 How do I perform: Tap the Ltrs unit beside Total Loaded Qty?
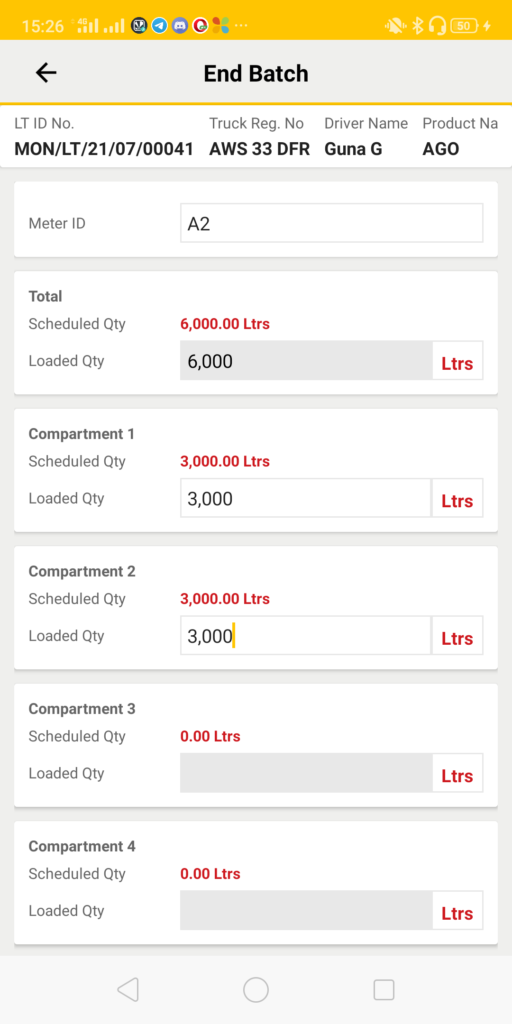[x=457, y=363]
